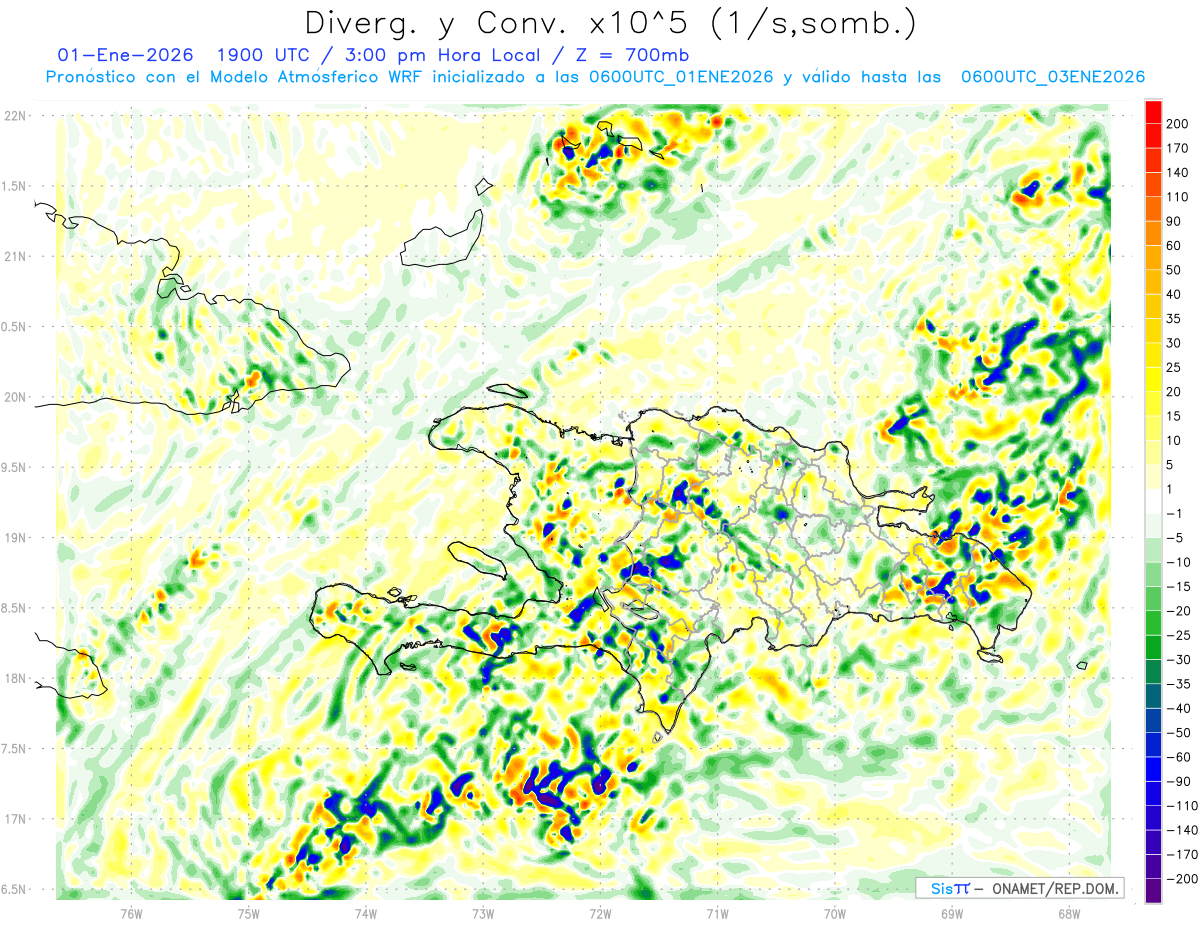Click the '60' color scale value
The width and height of the screenshot is (1200, 927).
(1176, 246)
